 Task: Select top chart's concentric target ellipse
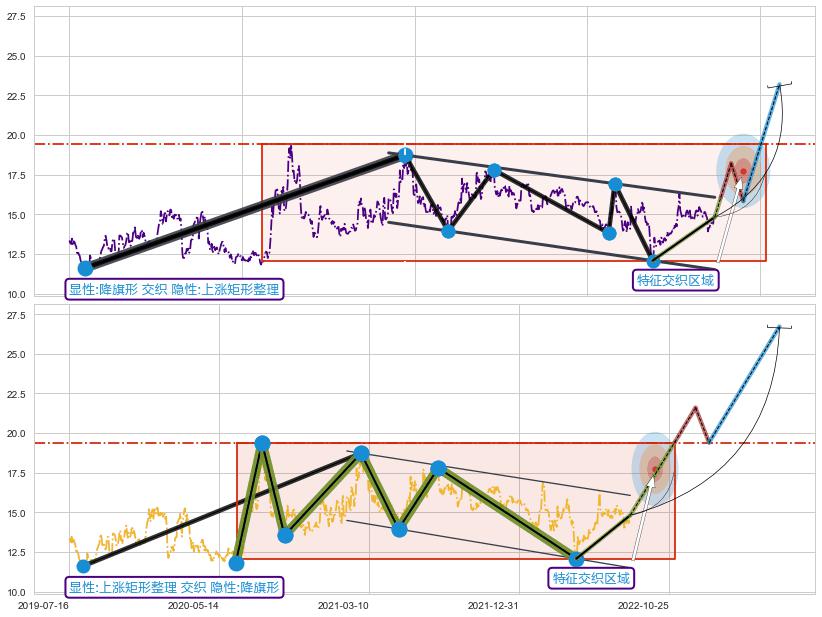tap(742, 170)
